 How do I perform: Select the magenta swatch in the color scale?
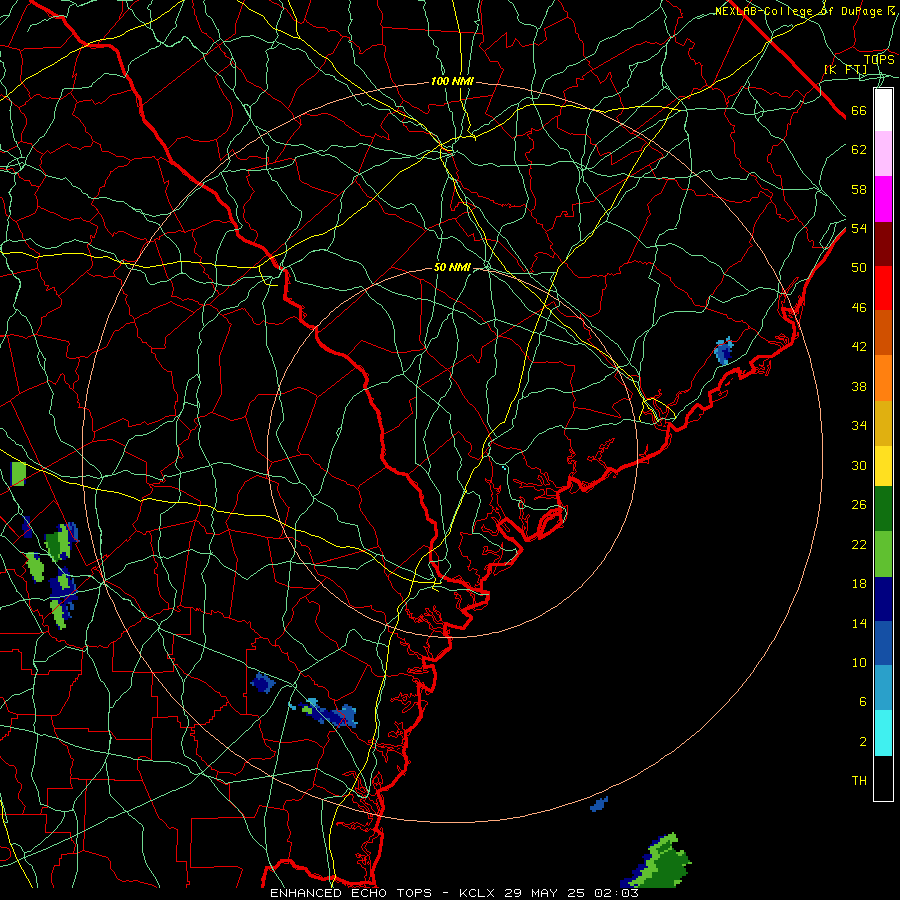pos(883,199)
